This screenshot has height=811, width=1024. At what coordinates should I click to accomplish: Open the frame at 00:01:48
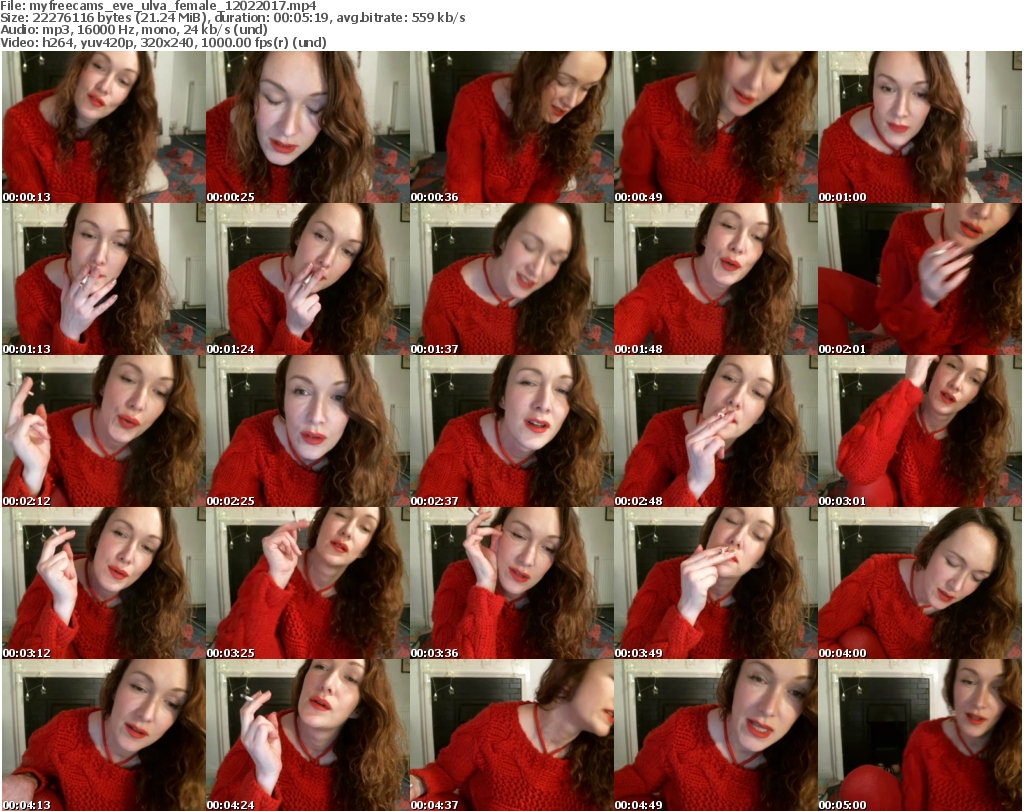716,279
